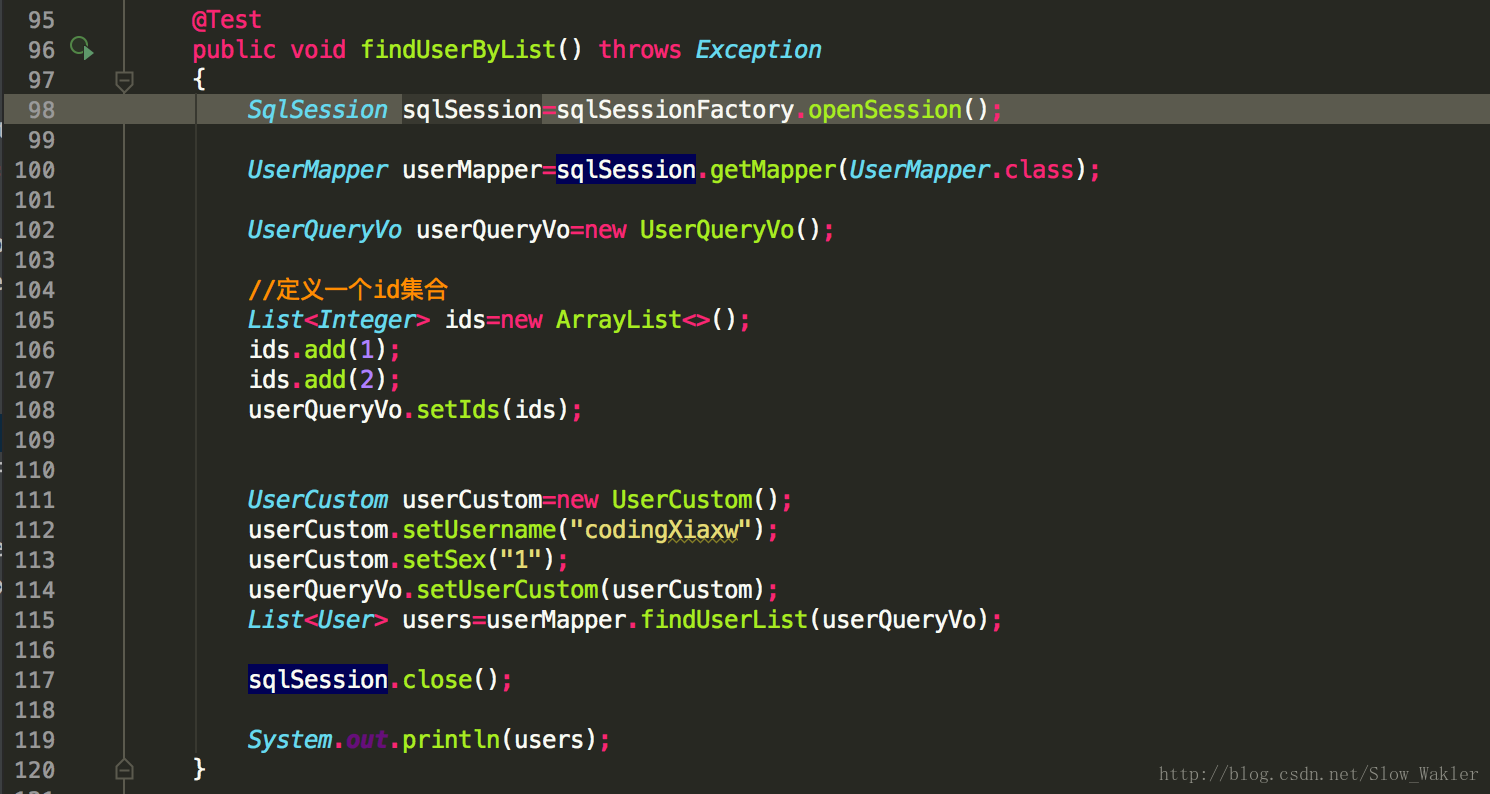Click UserMapper.class argument
Viewport: 1490px width, 794px height.
coord(961,170)
